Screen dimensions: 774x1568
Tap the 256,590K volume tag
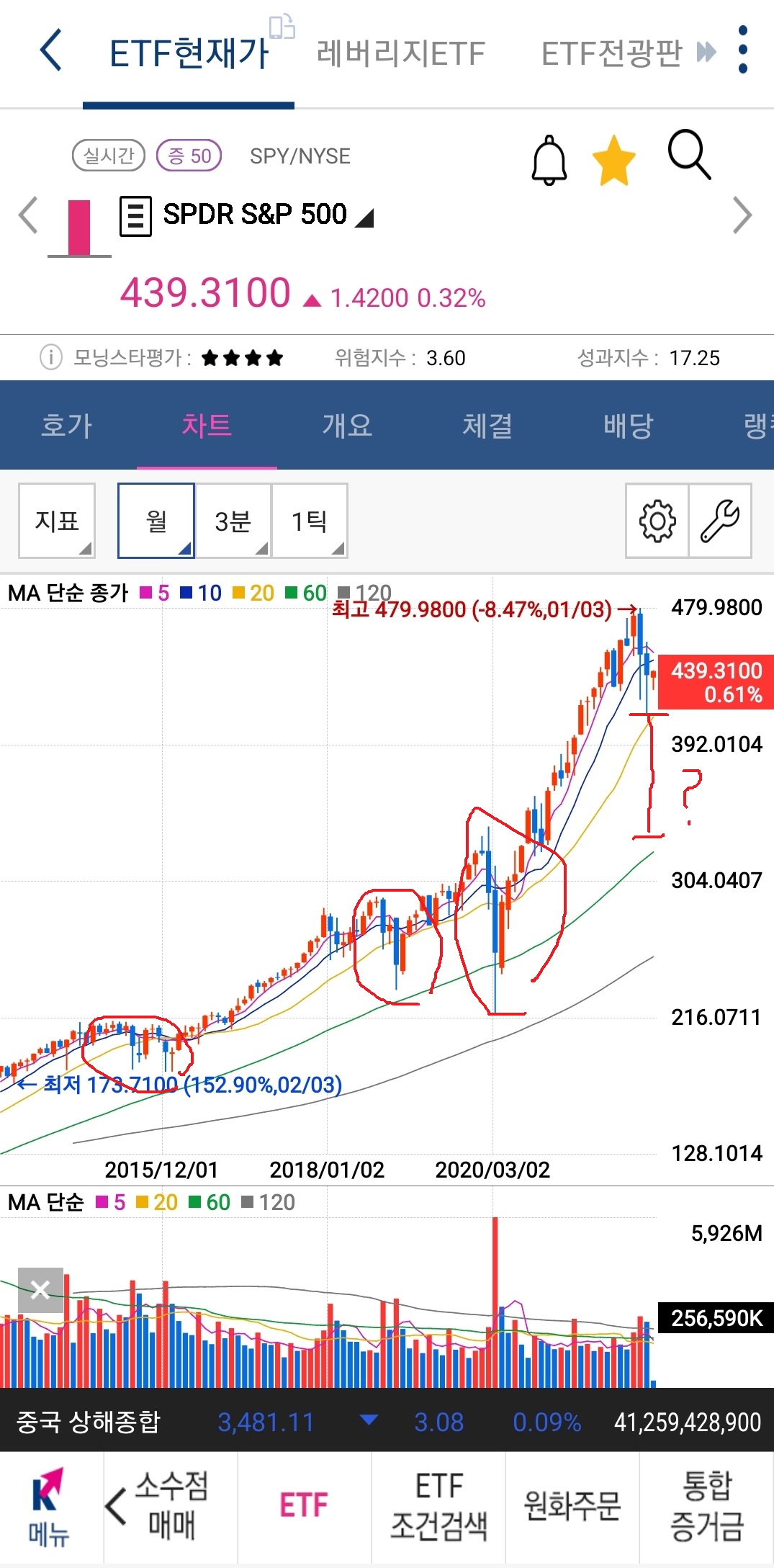click(x=716, y=1317)
